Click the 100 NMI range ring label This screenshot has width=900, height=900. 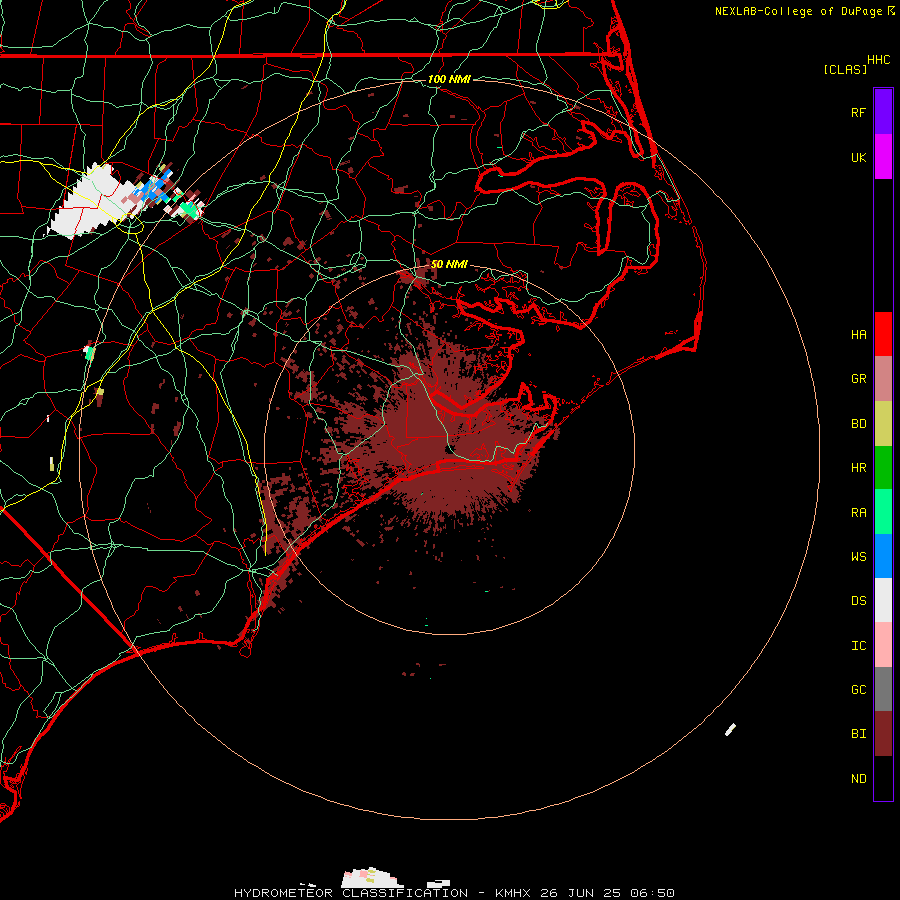click(449, 79)
